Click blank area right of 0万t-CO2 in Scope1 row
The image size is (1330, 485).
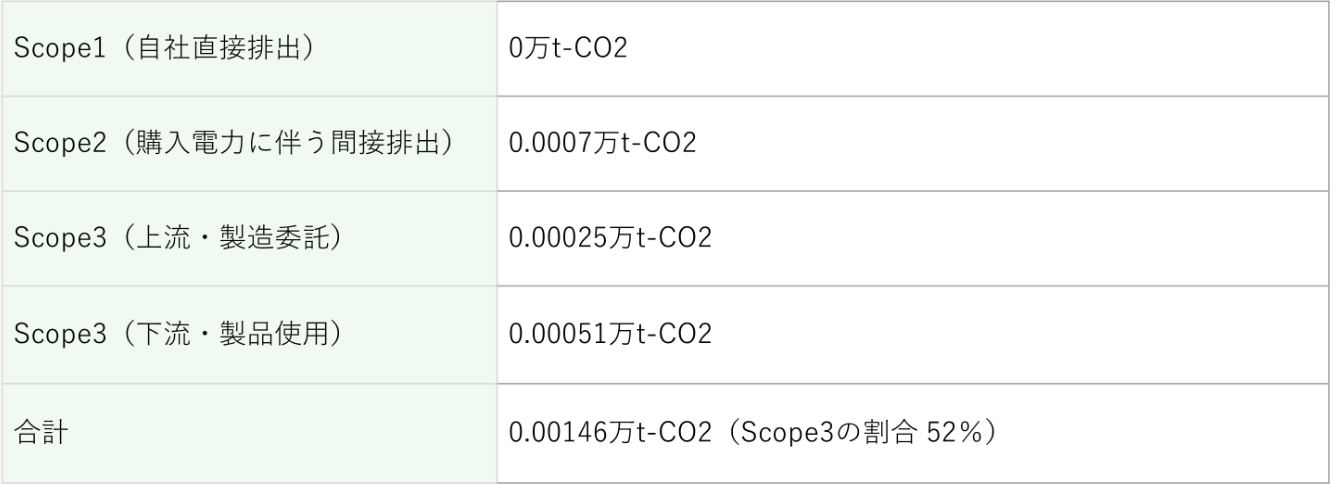pos(1000,49)
